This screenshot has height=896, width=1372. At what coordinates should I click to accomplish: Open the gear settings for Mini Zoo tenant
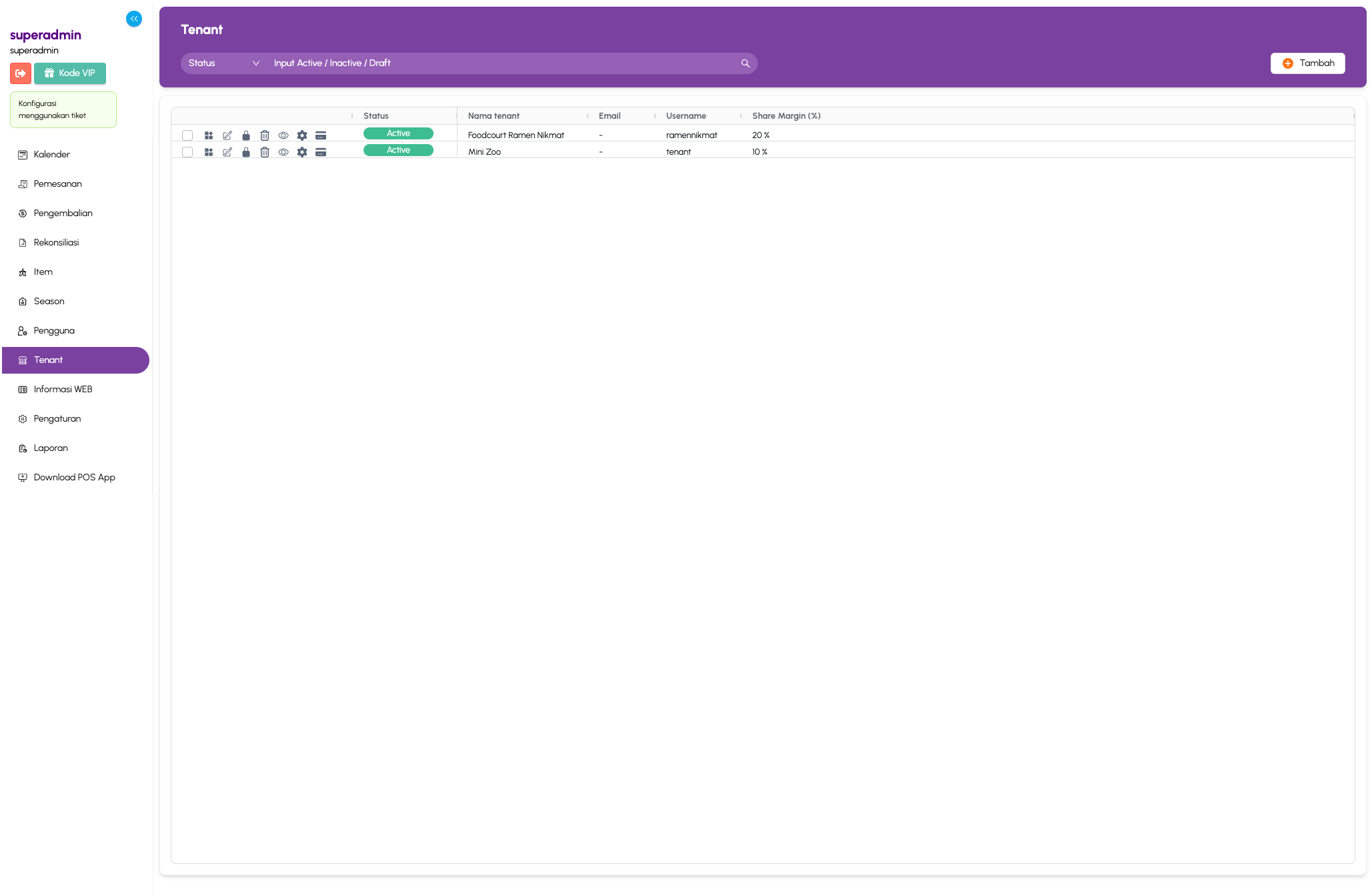[302, 152]
